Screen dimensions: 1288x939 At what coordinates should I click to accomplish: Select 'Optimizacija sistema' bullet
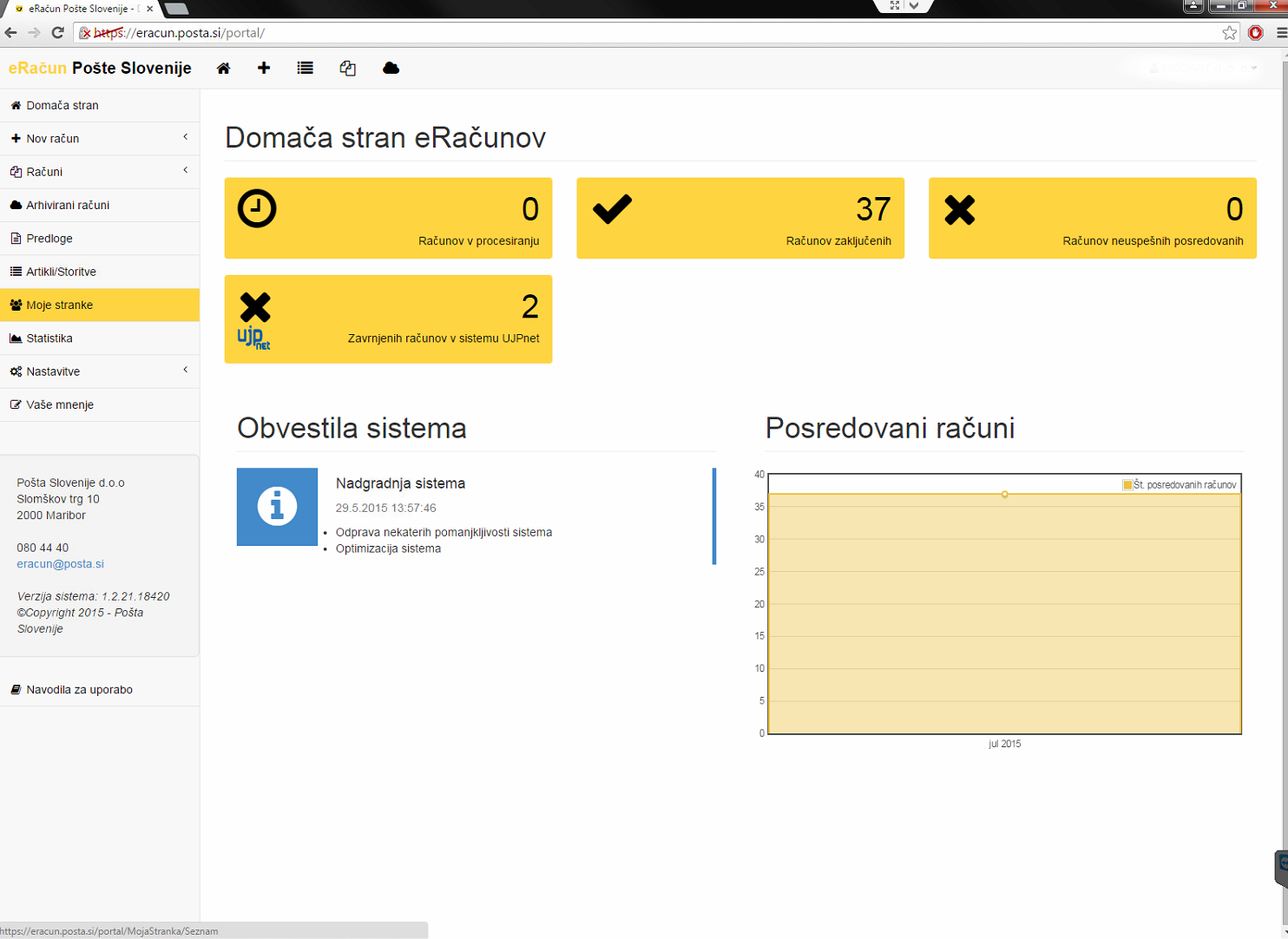(x=388, y=548)
